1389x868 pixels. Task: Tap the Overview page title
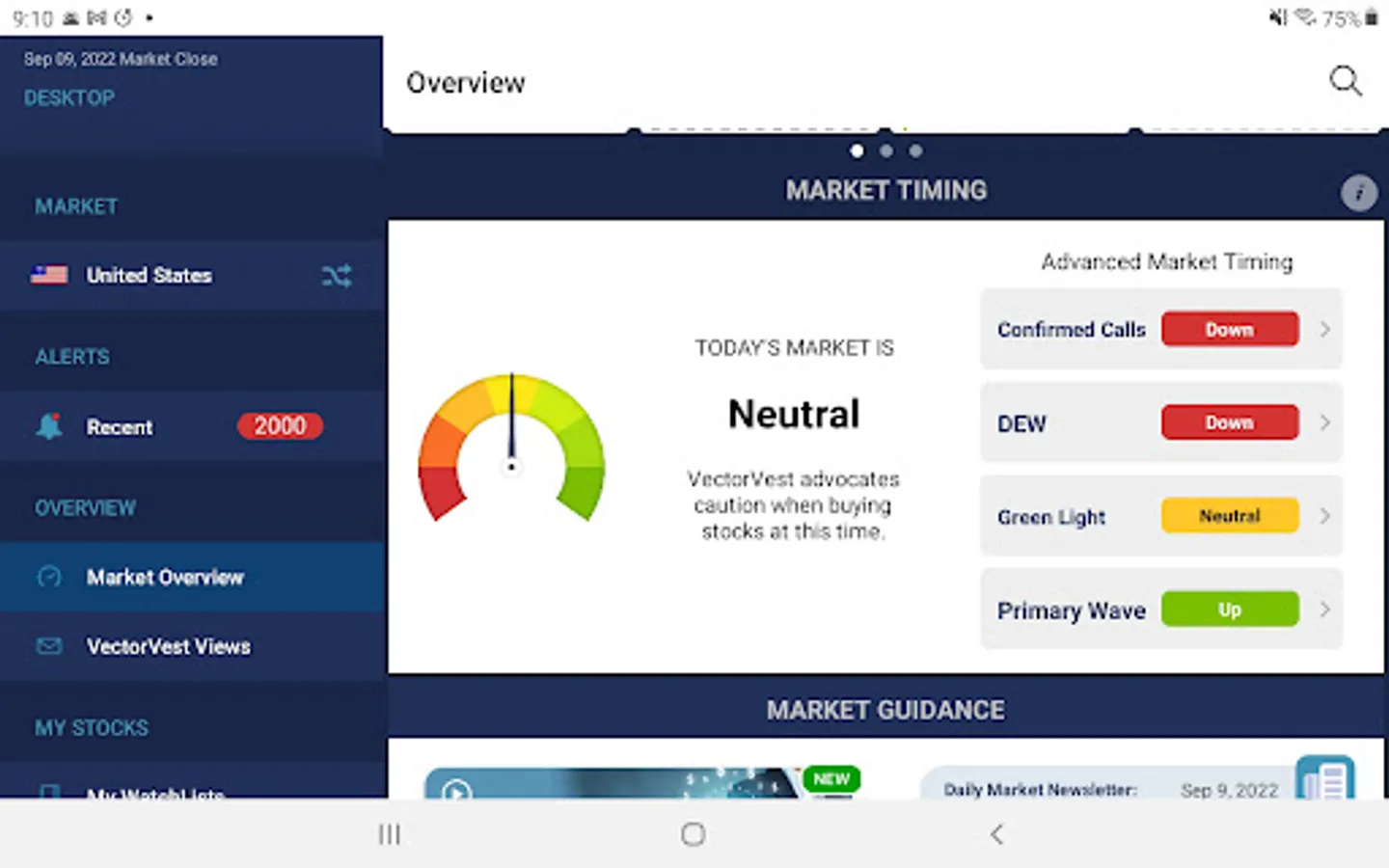pyautogui.click(x=466, y=83)
